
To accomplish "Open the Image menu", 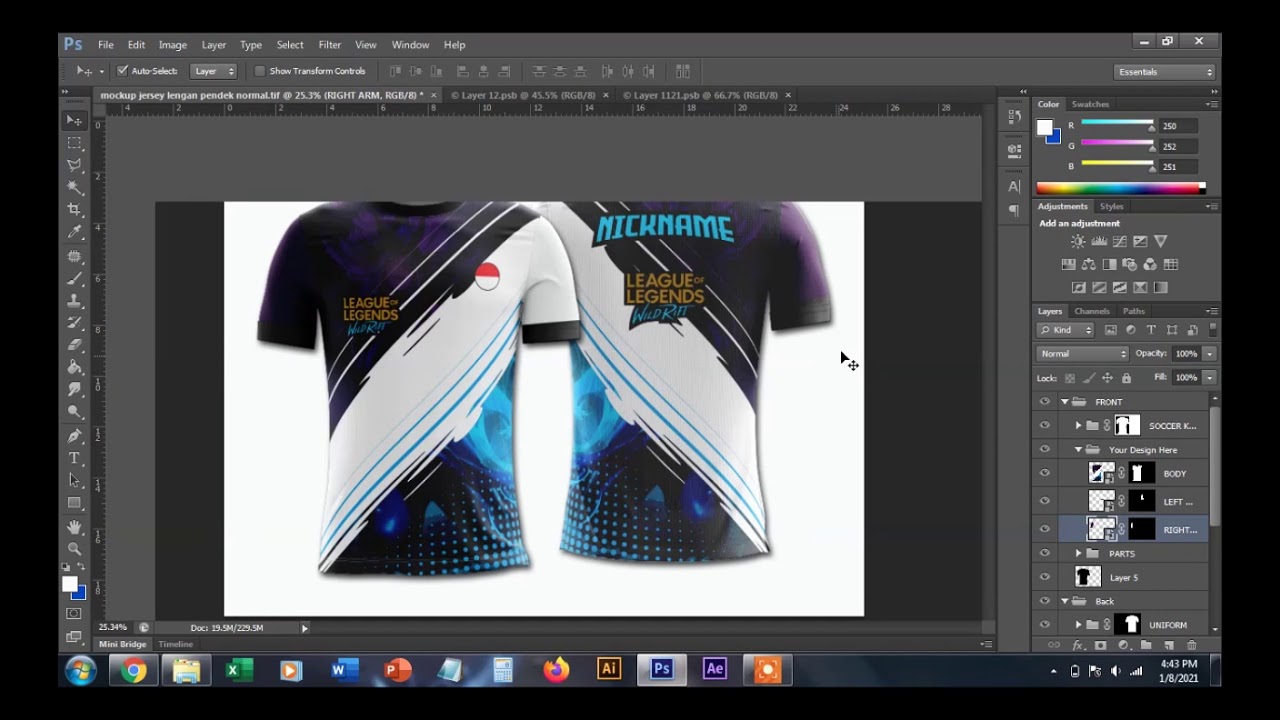I will [x=173, y=45].
